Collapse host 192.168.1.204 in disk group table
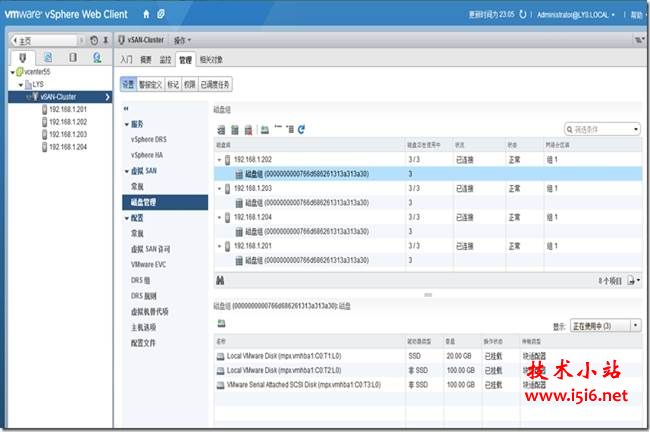 pyautogui.click(x=219, y=217)
